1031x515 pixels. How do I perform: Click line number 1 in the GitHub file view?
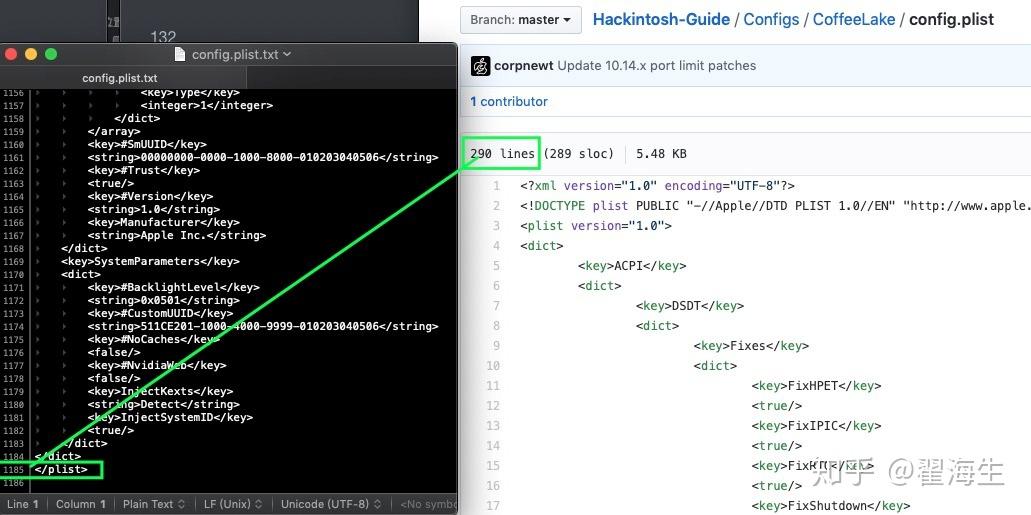point(496,186)
